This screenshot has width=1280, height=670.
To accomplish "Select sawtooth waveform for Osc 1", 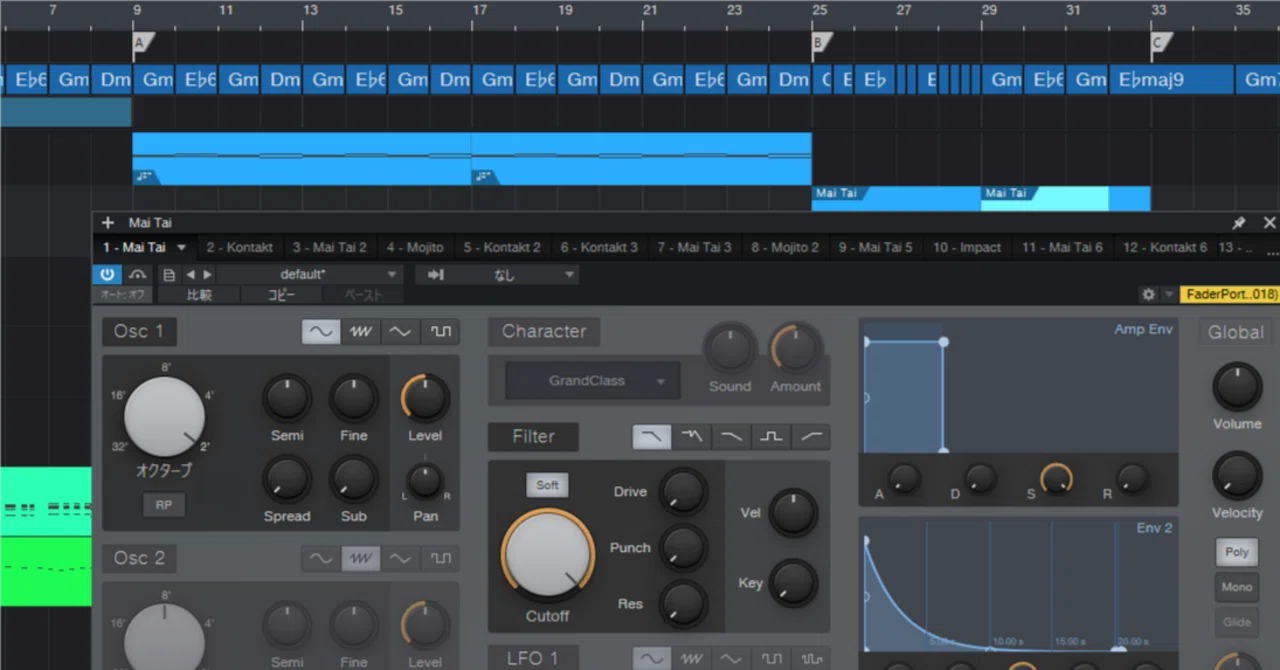I will click(x=360, y=331).
